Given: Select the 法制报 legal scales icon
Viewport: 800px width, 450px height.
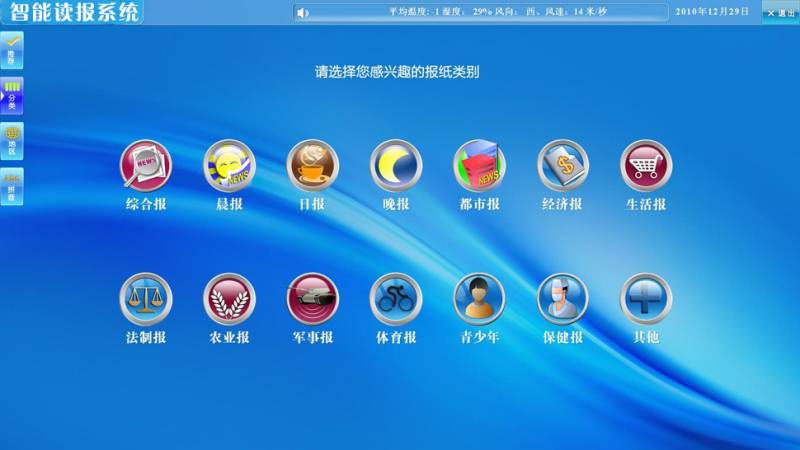Looking at the screenshot, I should click(x=146, y=299).
